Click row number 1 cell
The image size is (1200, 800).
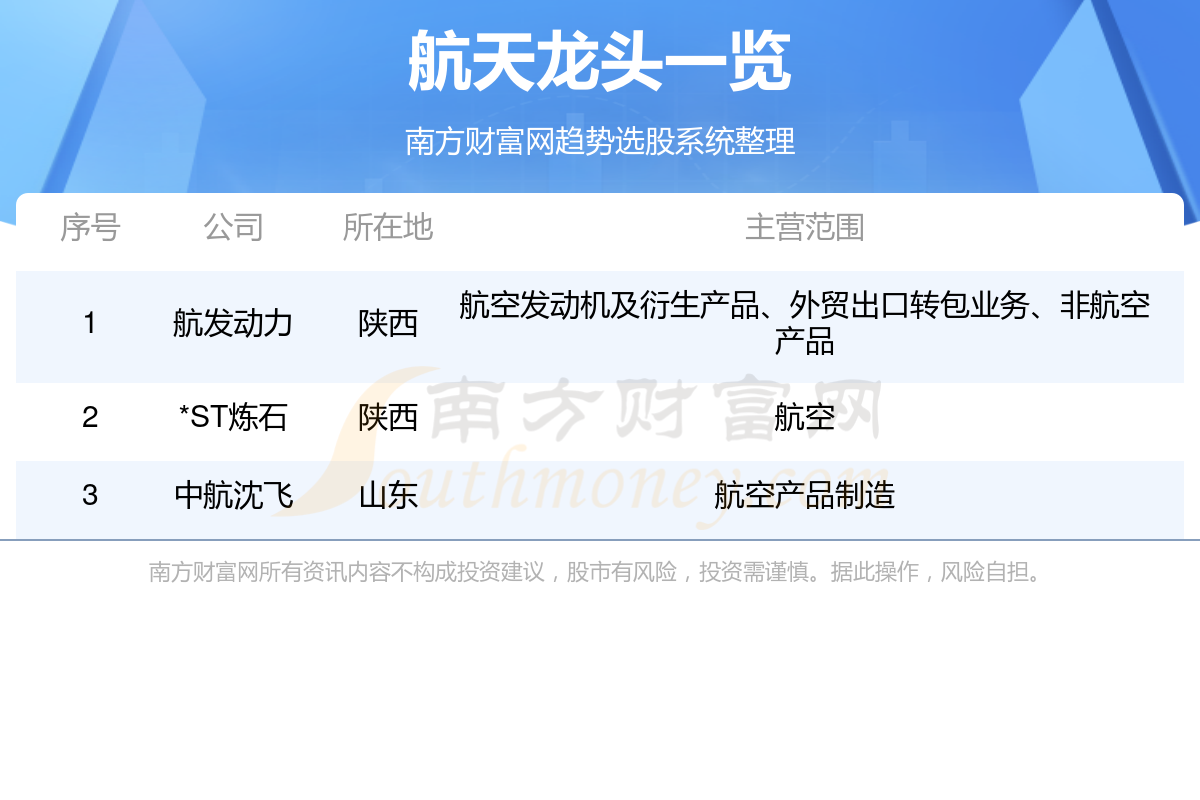90,324
